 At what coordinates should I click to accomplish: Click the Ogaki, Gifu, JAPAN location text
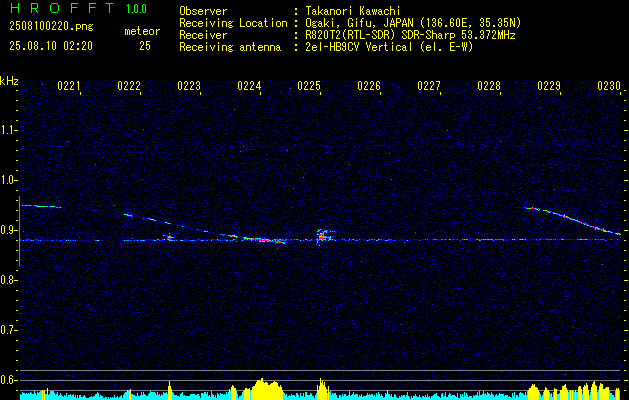pos(413,23)
